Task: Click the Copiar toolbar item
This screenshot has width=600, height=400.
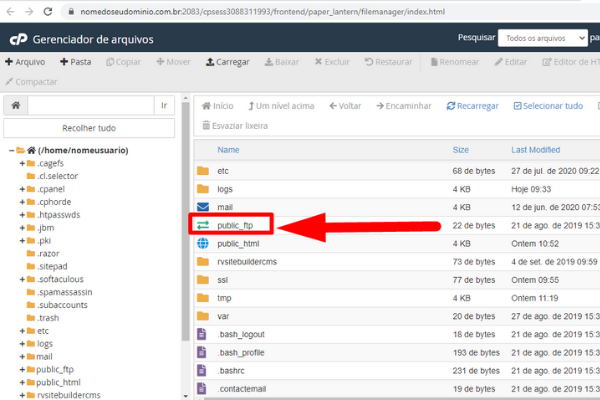Action: tap(123, 62)
